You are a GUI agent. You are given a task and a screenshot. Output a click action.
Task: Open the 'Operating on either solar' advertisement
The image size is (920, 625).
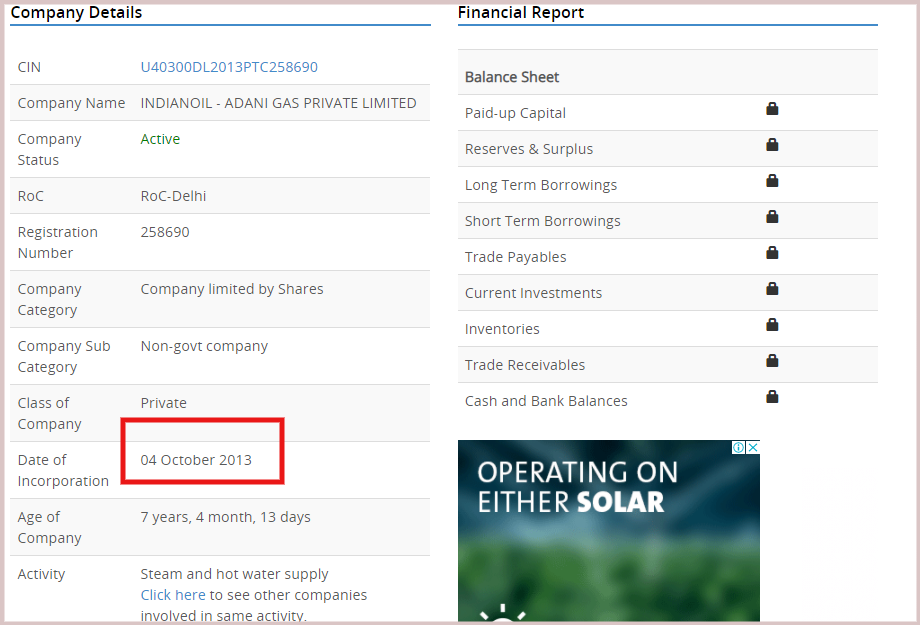coord(608,531)
